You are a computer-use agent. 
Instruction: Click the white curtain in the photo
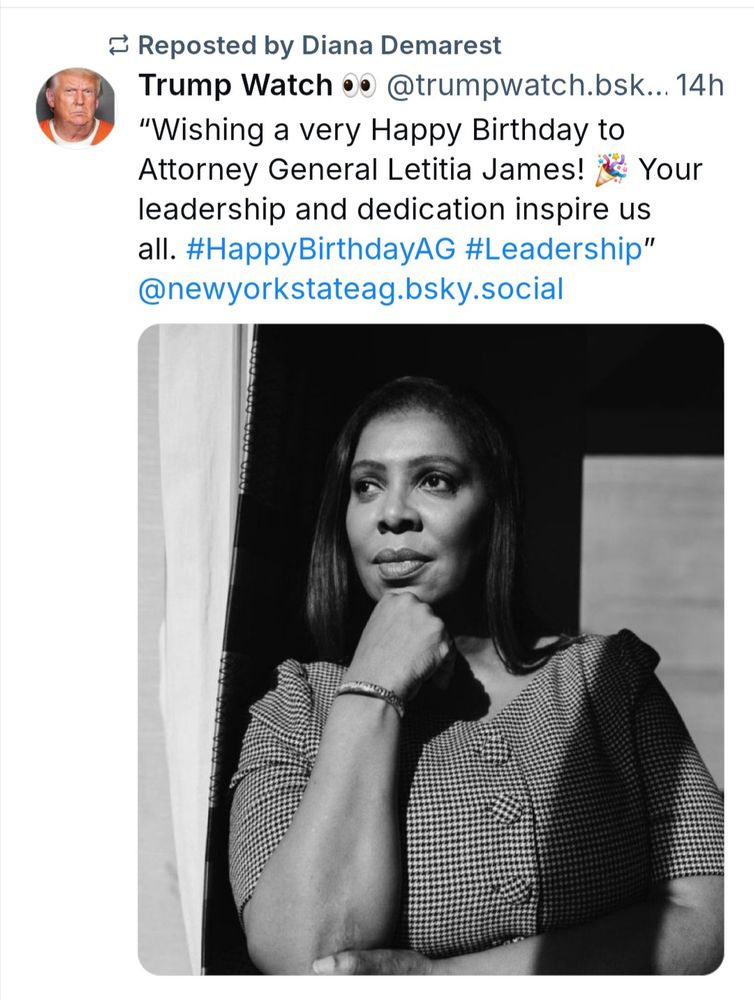[195, 600]
